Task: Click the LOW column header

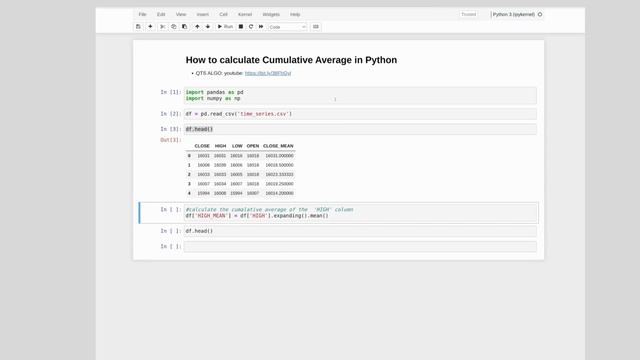Action: point(237,146)
